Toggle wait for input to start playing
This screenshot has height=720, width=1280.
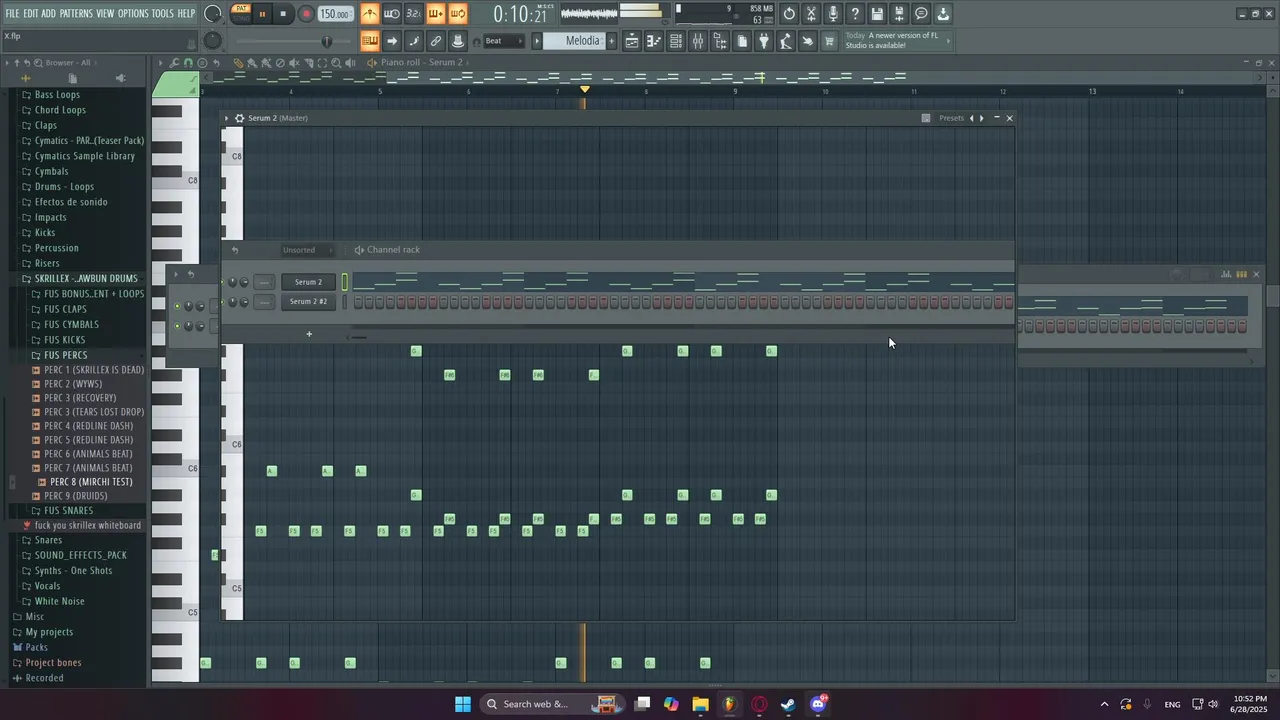pos(392,14)
